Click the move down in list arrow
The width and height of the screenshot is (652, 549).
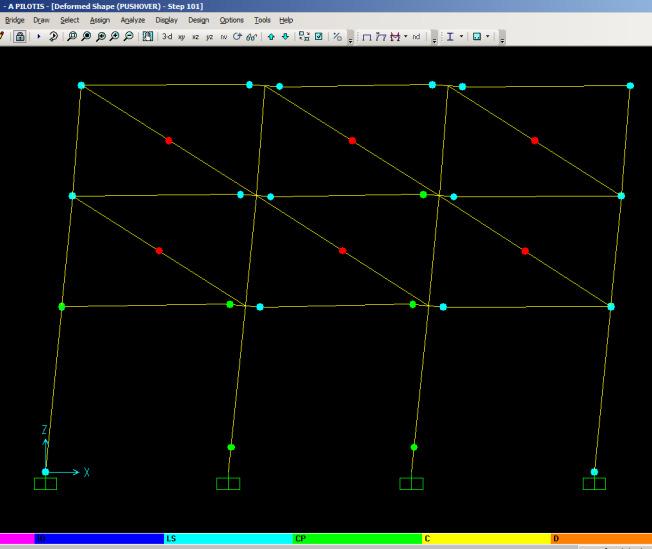click(285, 37)
